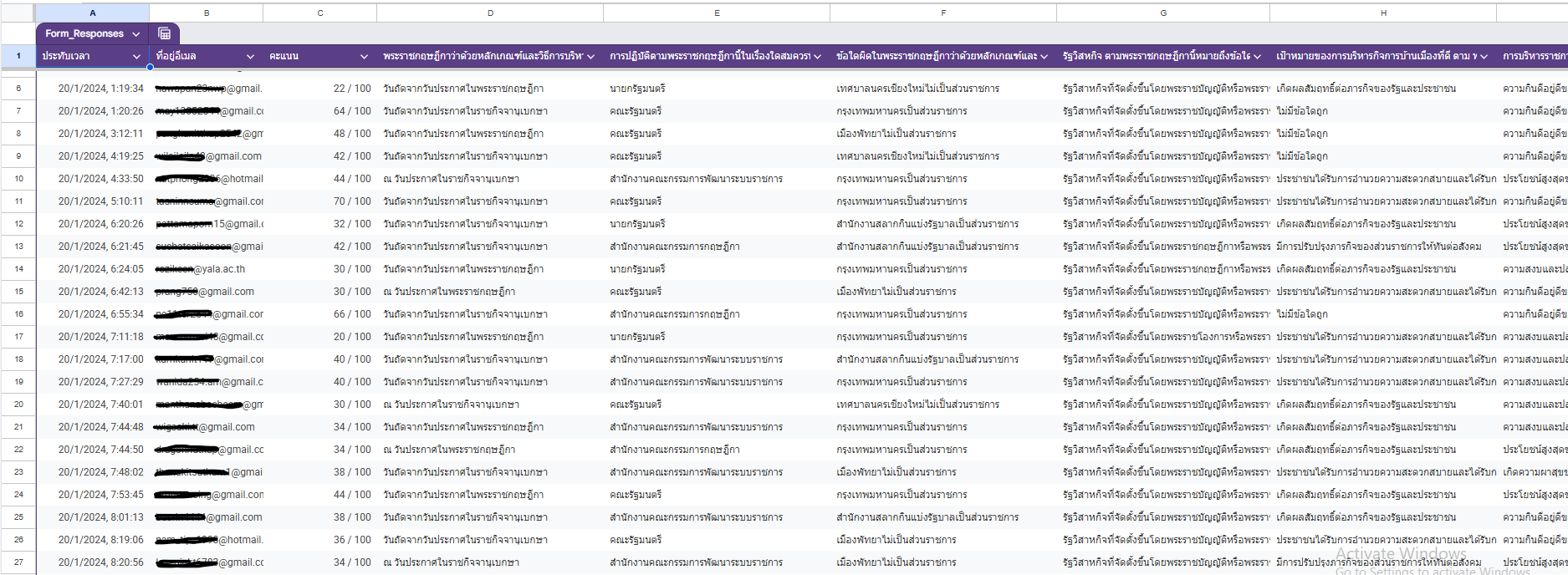Click score cell 36 / 100

(320, 539)
